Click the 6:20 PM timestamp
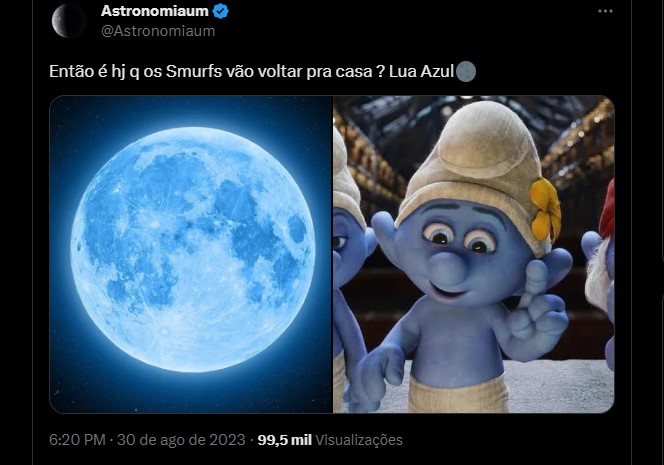 pyautogui.click(x=77, y=440)
